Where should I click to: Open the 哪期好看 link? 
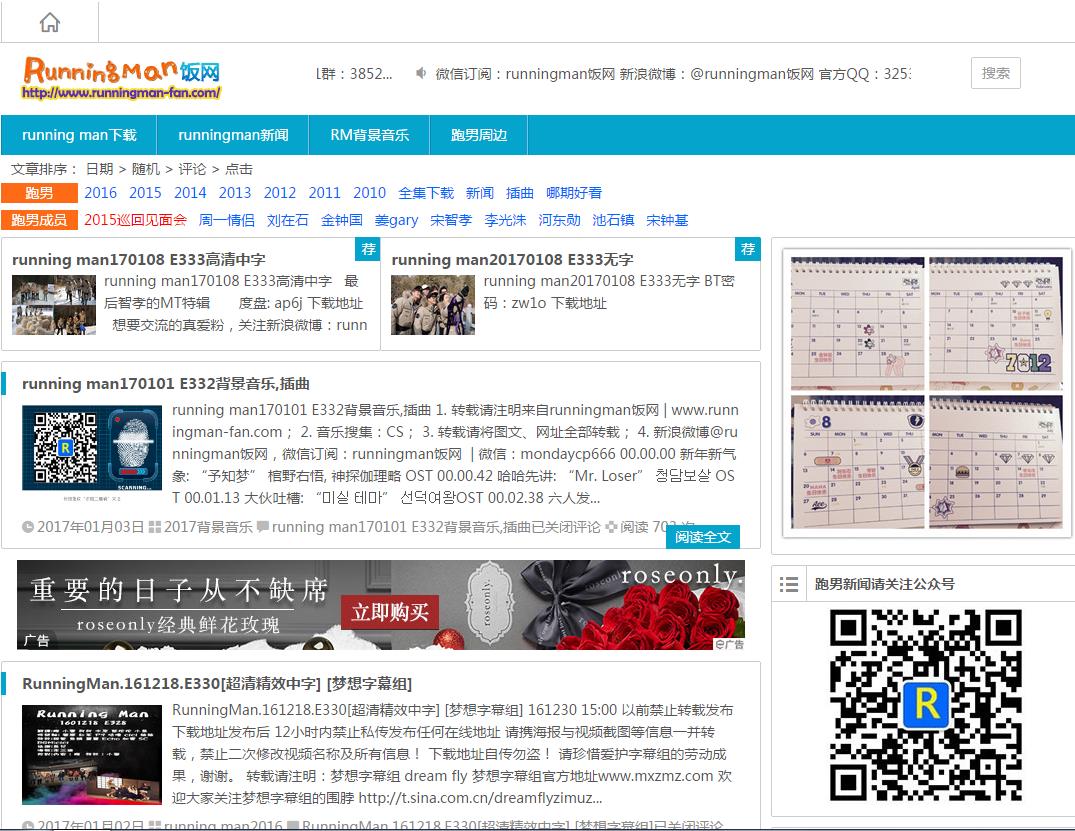574,193
